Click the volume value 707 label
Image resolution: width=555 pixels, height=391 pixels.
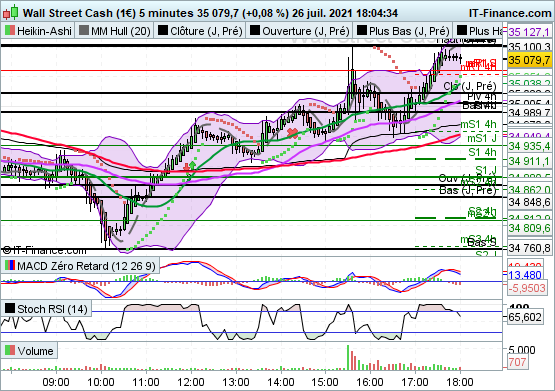click(517, 362)
